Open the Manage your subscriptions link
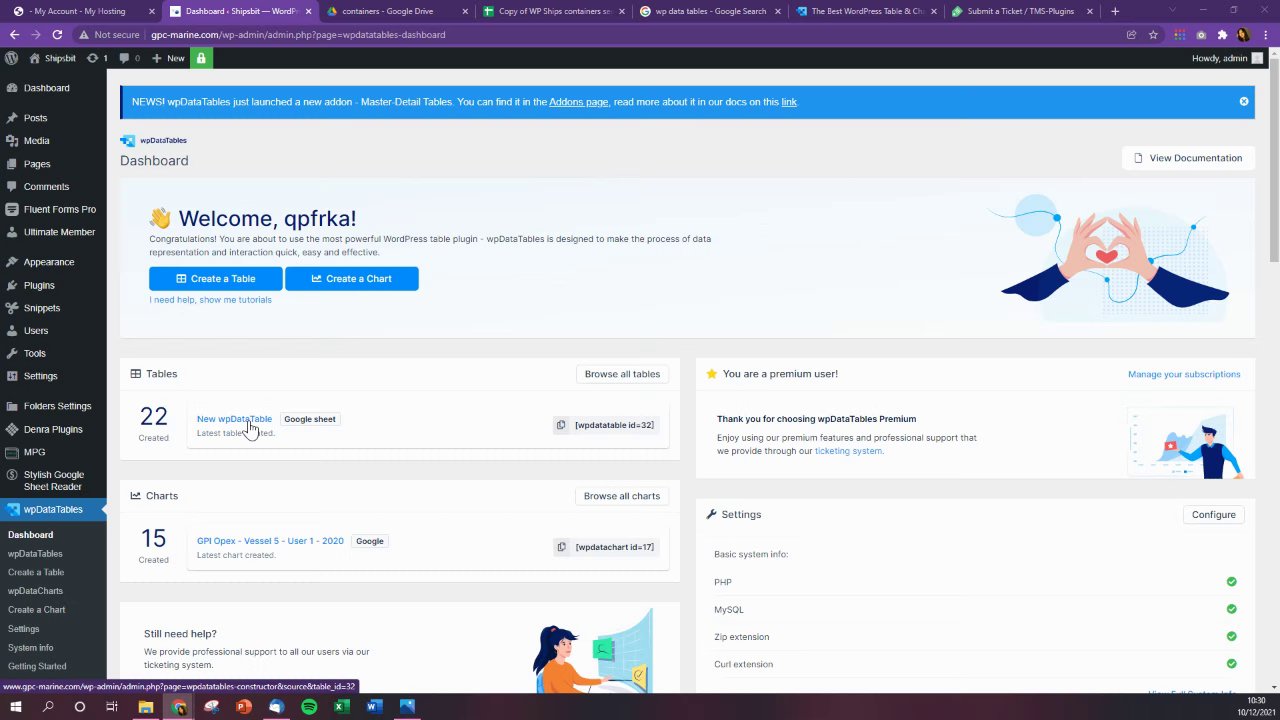This screenshot has width=1280, height=720. (1184, 374)
